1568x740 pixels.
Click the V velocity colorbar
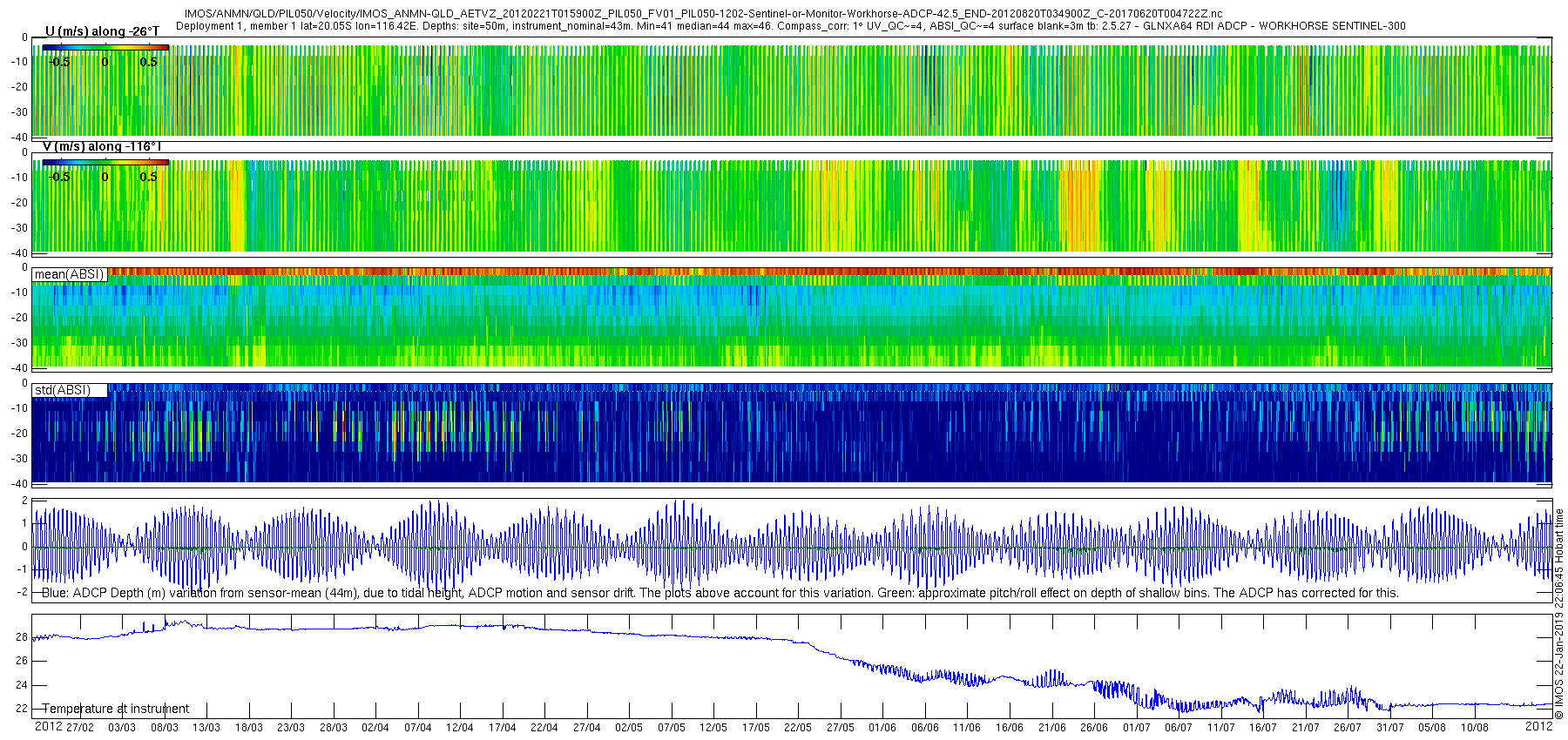point(105,162)
